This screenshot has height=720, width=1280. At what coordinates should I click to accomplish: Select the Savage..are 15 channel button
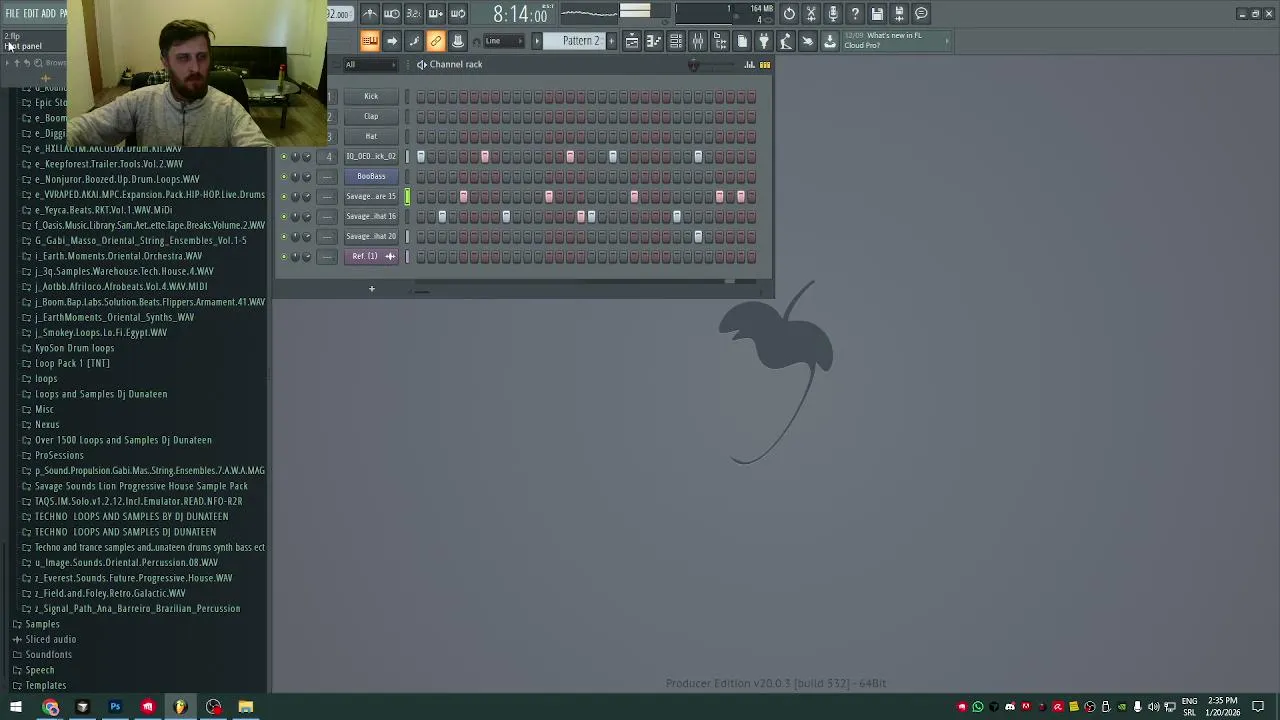click(371, 197)
